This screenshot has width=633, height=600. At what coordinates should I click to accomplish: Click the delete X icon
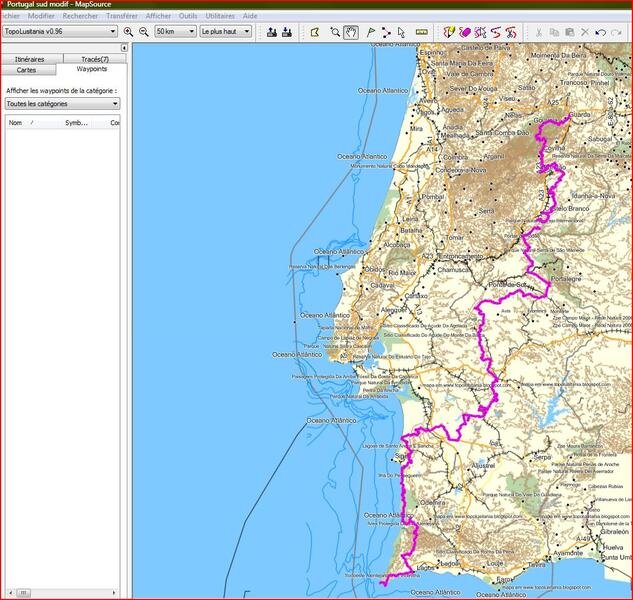click(x=585, y=32)
